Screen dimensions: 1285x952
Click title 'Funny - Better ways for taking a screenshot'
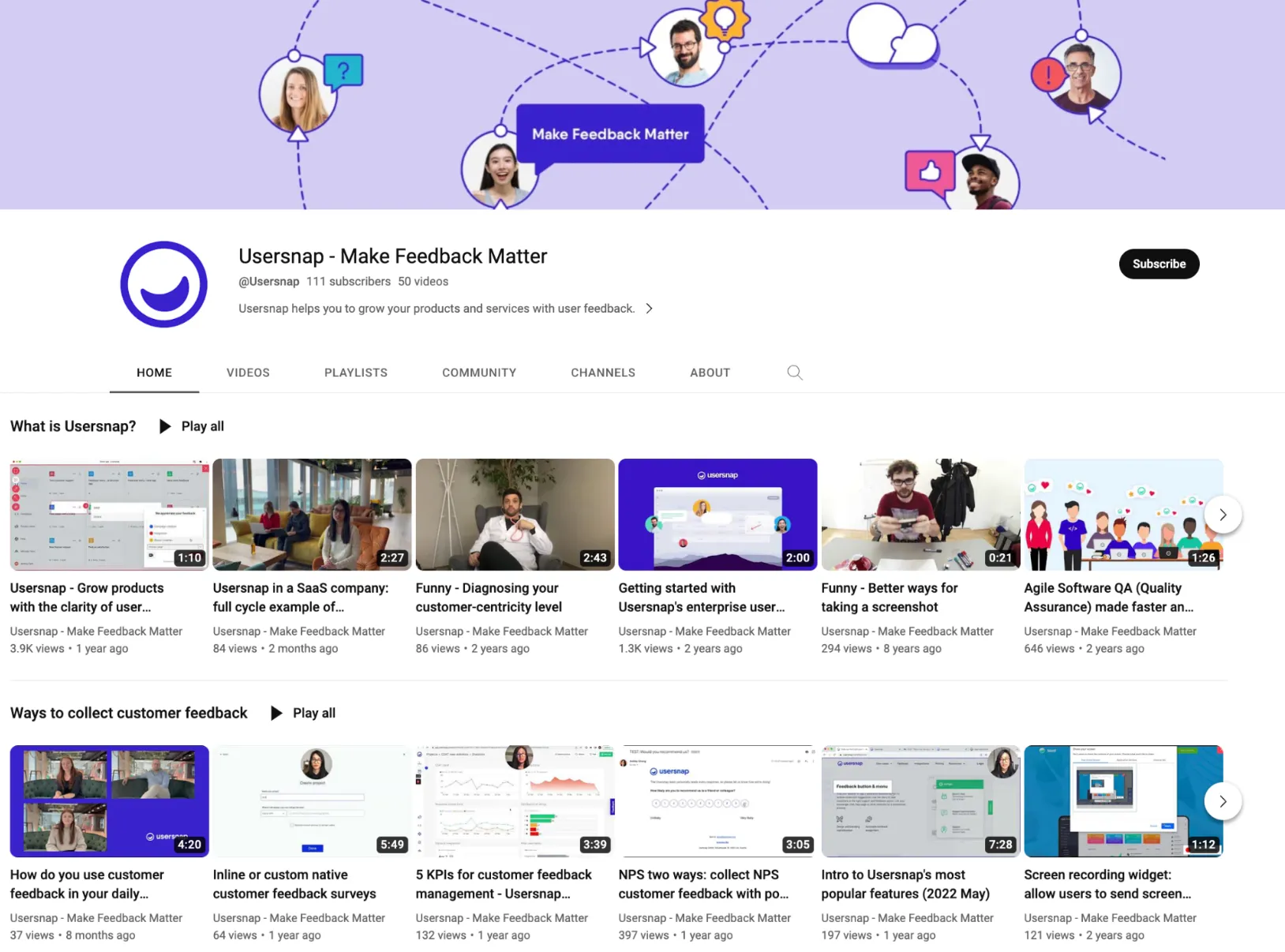(x=890, y=598)
